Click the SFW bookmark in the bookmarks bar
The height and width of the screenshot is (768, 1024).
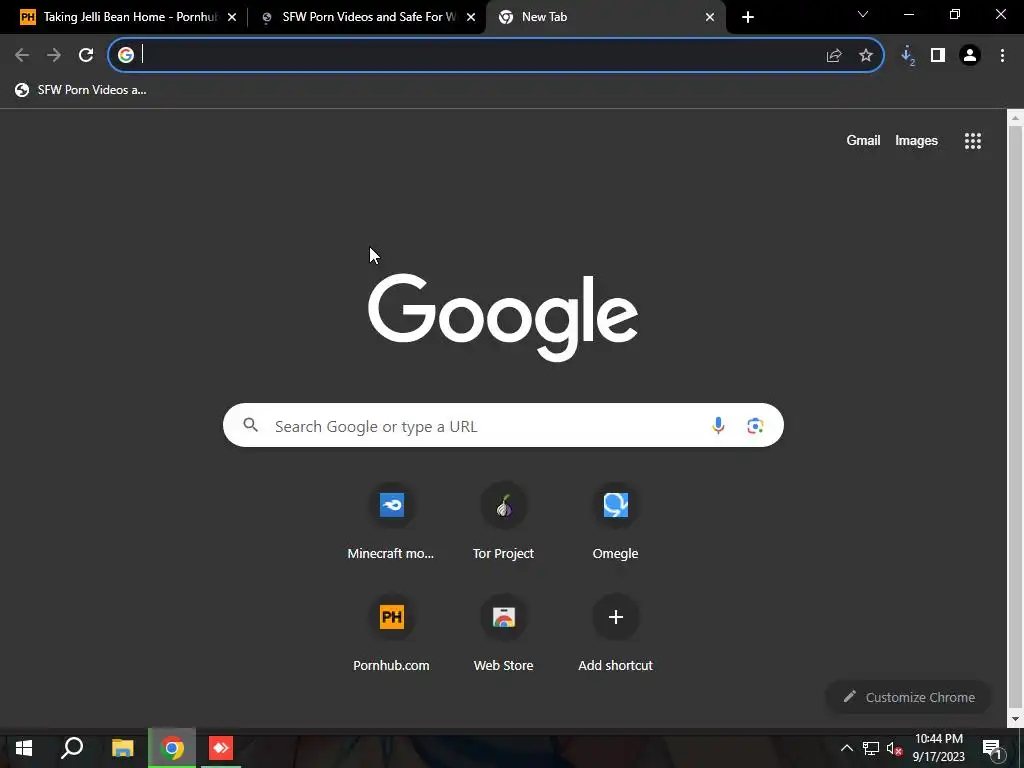click(80, 90)
